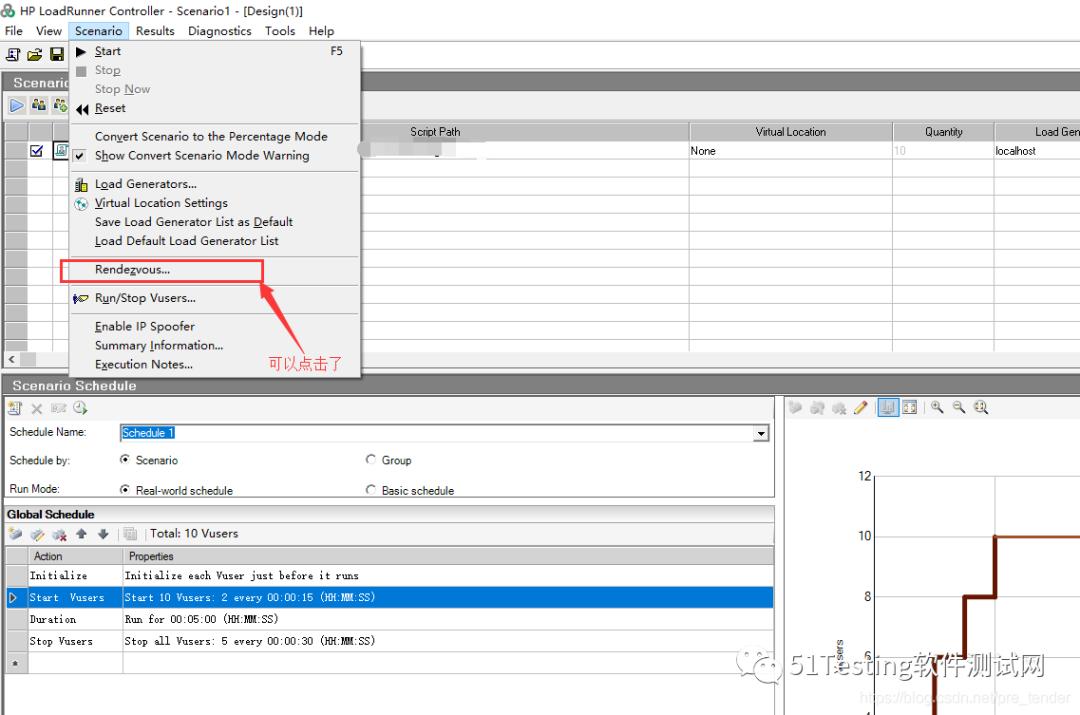The height and width of the screenshot is (715, 1080).
Task: Open the View menu
Action: click(x=49, y=31)
